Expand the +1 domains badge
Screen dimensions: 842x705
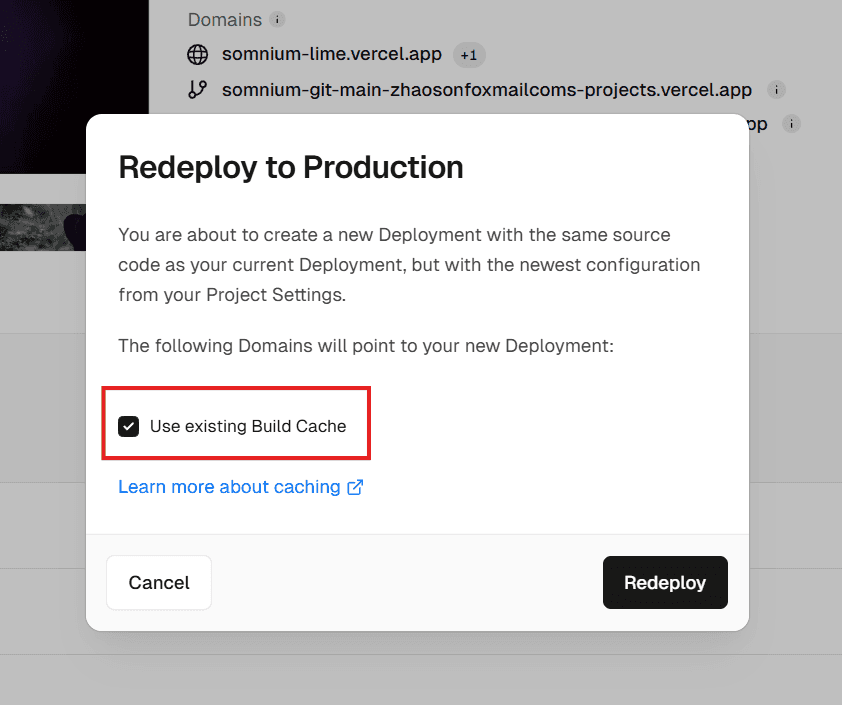pos(469,54)
